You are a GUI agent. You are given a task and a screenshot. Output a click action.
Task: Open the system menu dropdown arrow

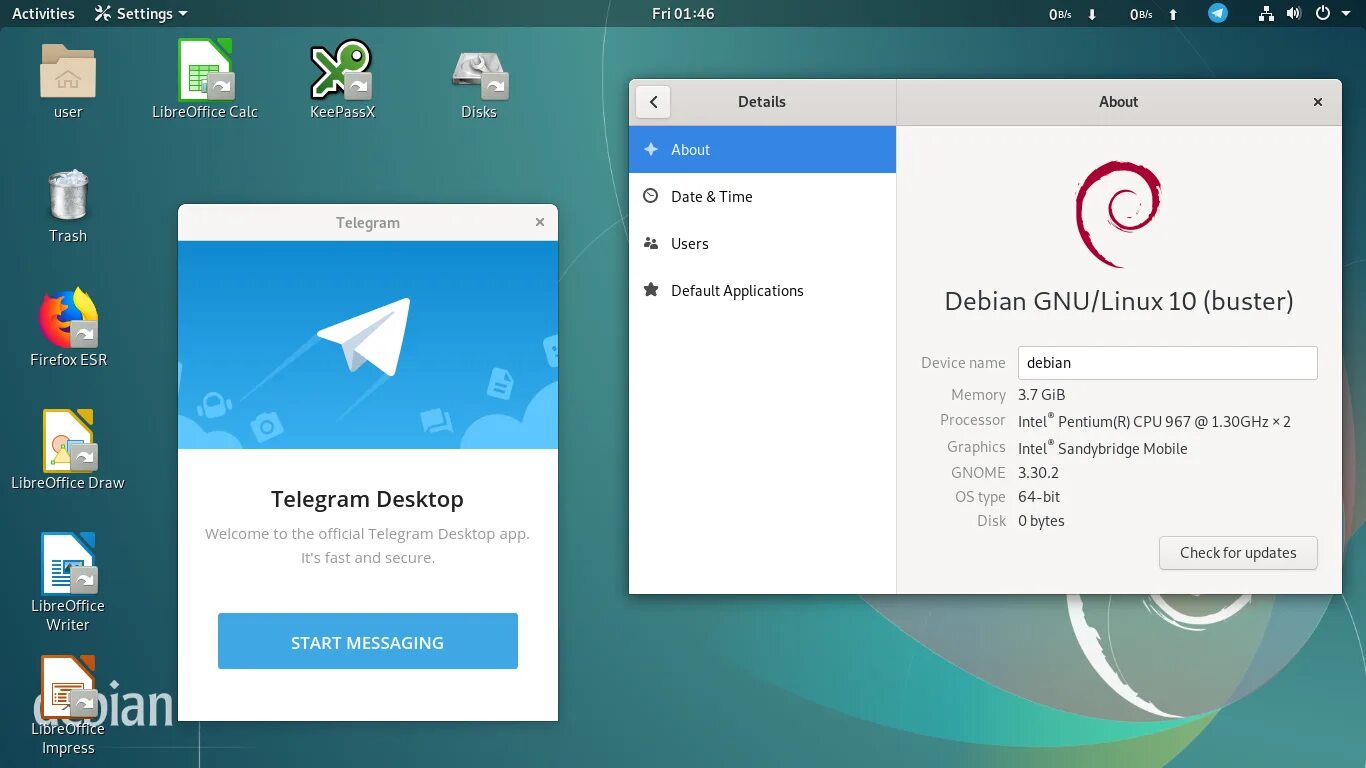click(x=1346, y=14)
